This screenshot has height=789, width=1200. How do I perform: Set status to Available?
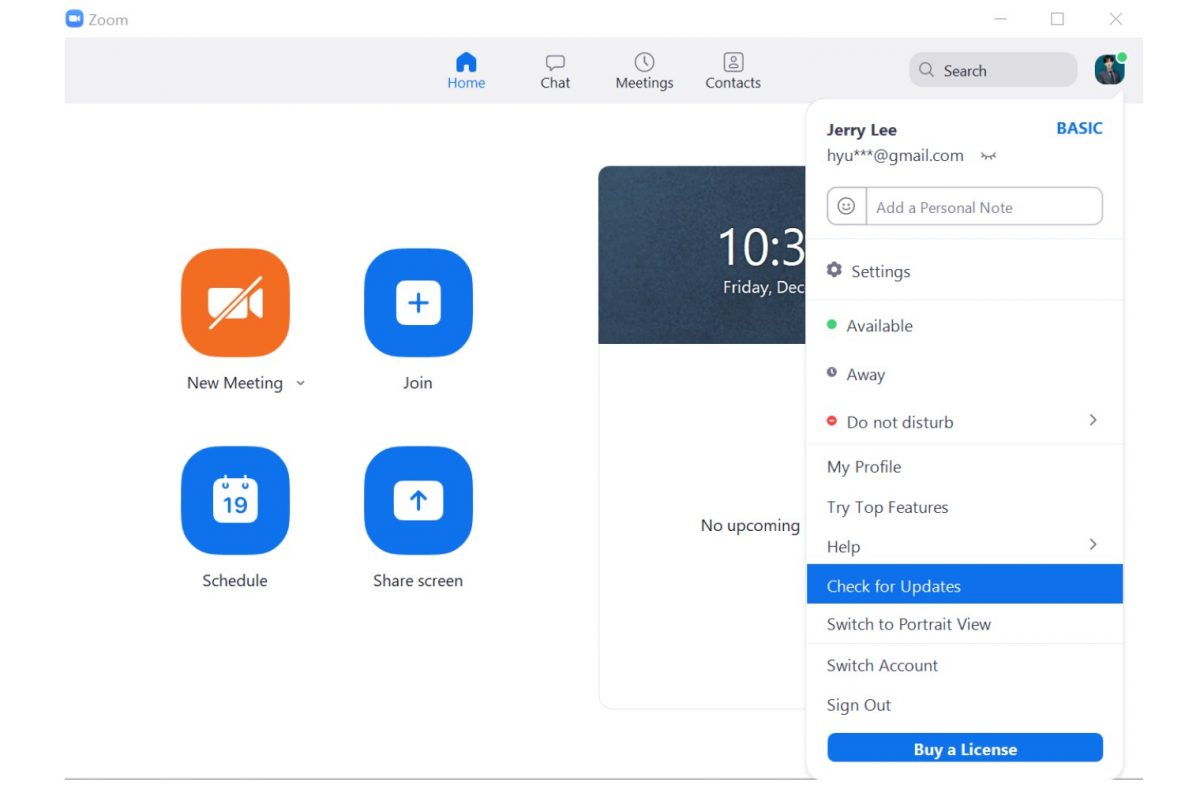pyautogui.click(x=879, y=326)
